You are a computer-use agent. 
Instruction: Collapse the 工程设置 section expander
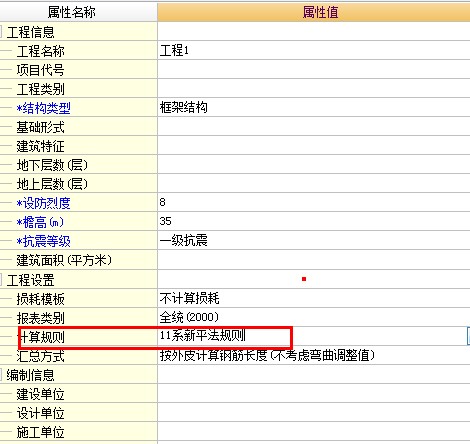1,280
